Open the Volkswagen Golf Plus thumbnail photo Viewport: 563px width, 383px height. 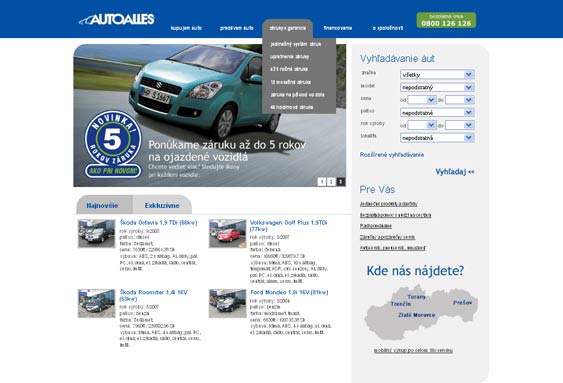(228, 233)
